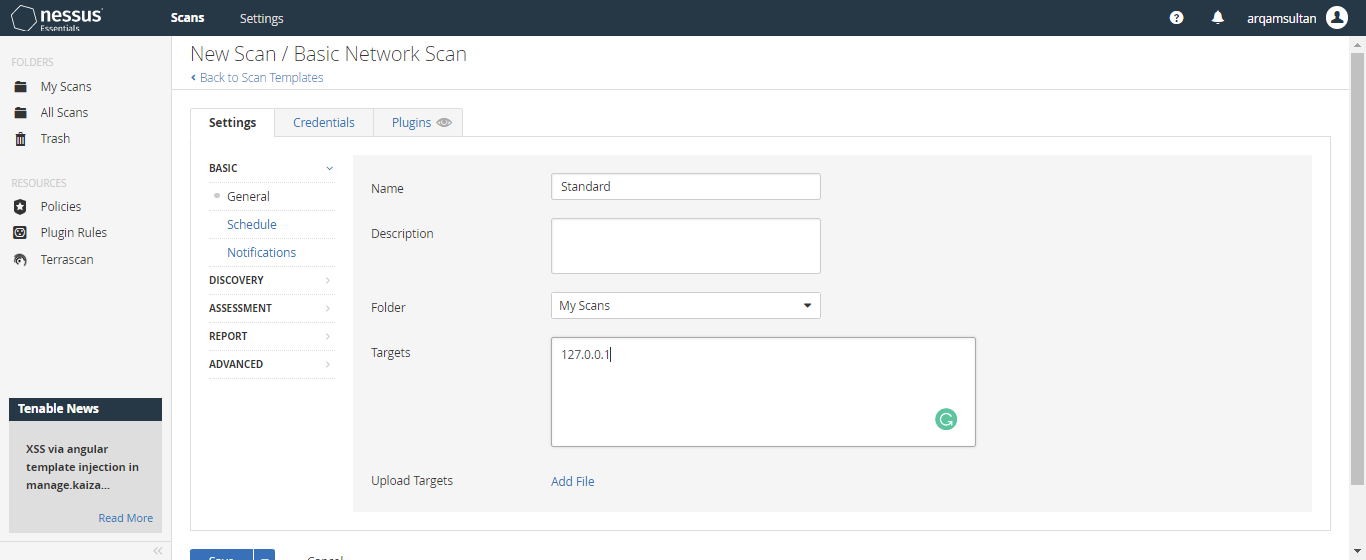Viewport: 1366px width, 560px height.
Task: Click the Policies shield icon
Action: tap(20, 207)
